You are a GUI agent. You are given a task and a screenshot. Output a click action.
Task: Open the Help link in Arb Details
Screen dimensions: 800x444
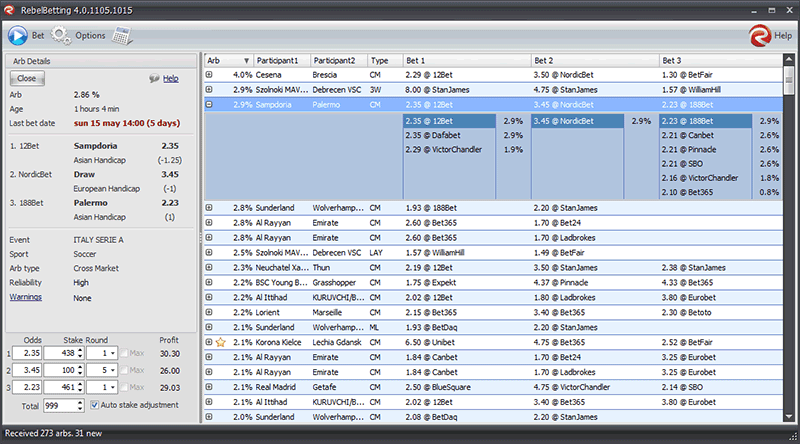coord(170,79)
